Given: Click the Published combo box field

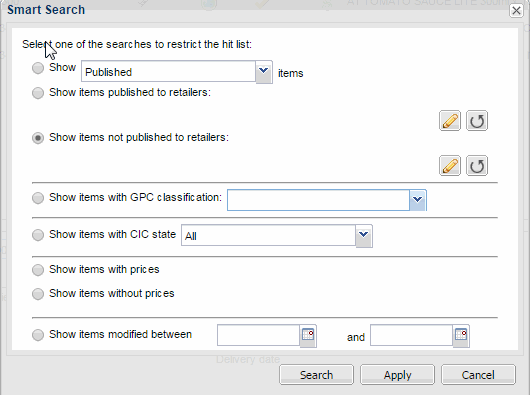Looking at the screenshot, I should pos(168,71).
